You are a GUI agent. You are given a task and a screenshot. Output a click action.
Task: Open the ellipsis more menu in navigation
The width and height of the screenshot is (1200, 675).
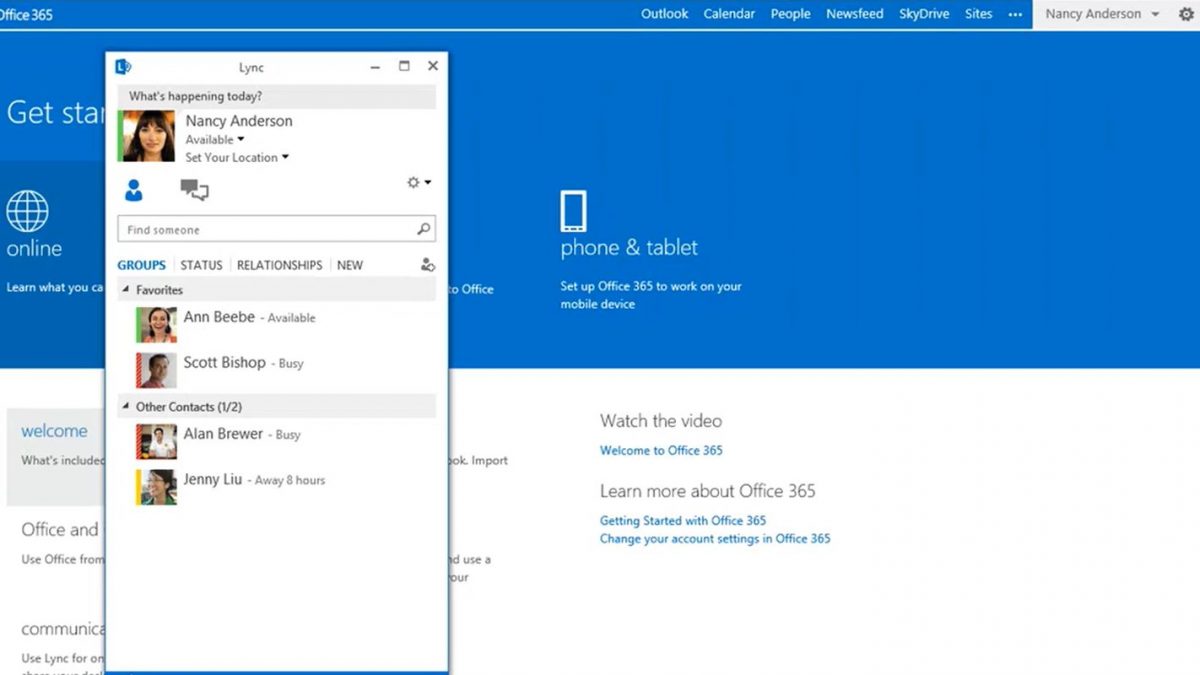1015,14
